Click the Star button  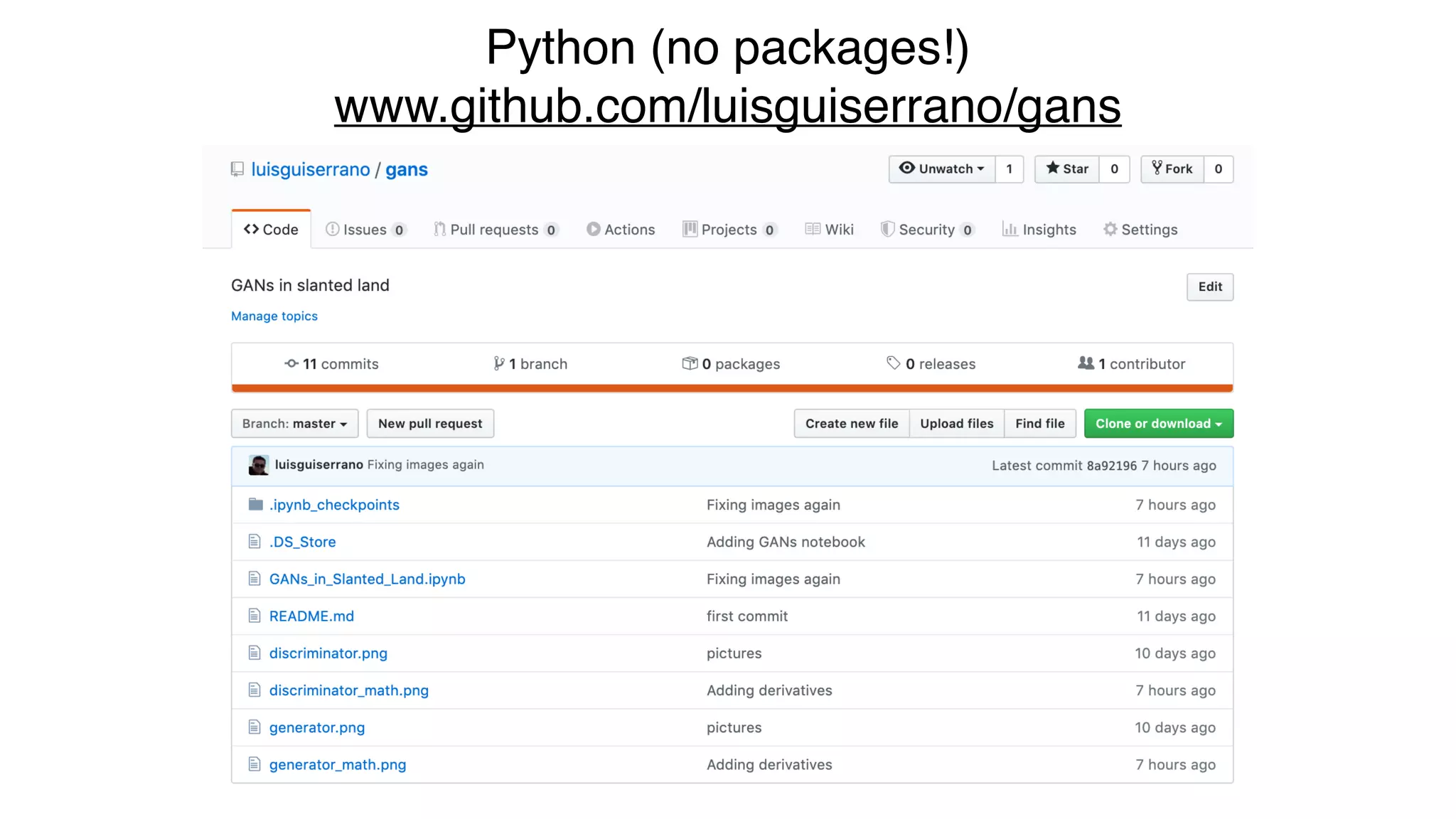tap(1067, 169)
